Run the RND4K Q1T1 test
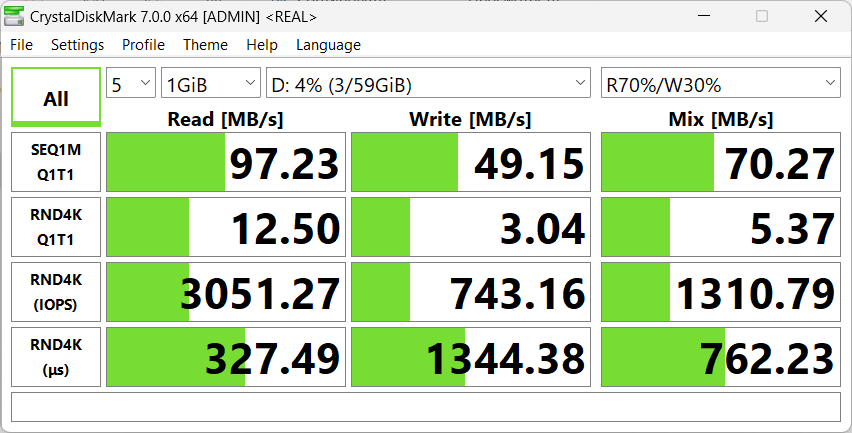This screenshot has height=433, width=852. 56,227
